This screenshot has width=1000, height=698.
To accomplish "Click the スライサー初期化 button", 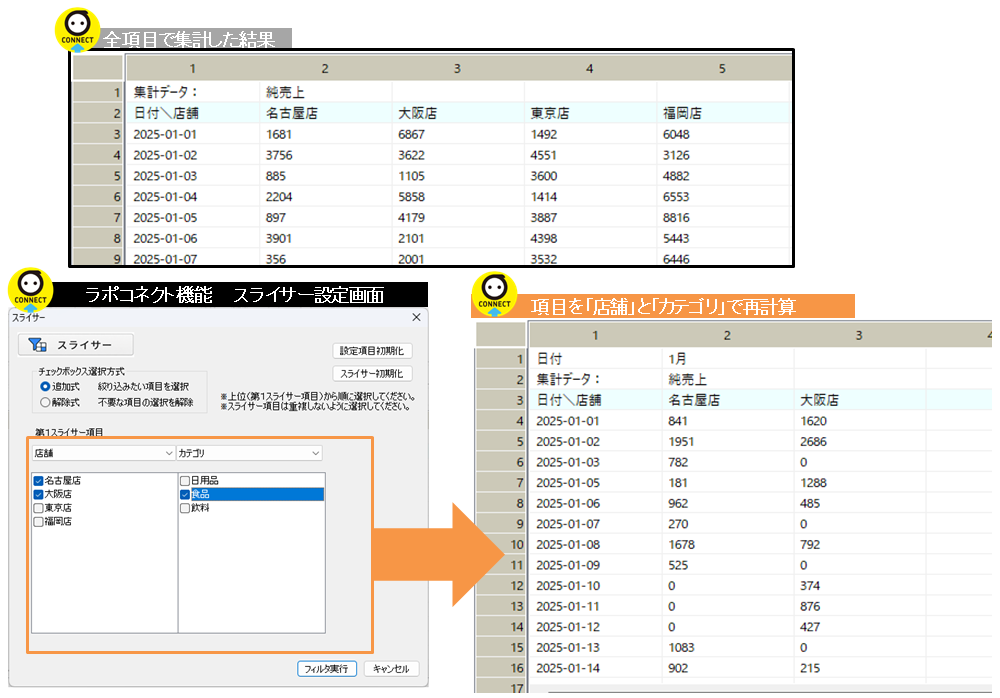I will click(372, 373).
